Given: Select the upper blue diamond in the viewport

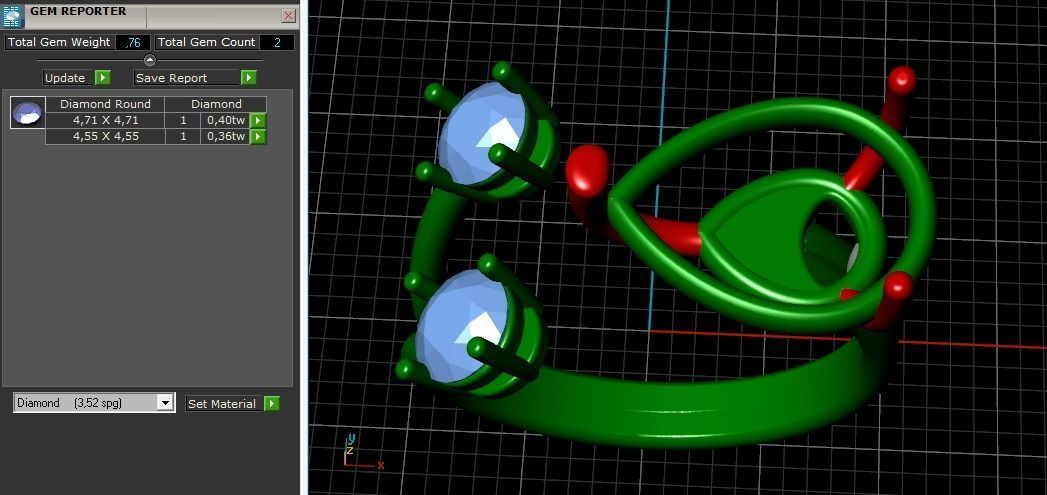Looking at the screenshot, I should (x=482, y=132).
